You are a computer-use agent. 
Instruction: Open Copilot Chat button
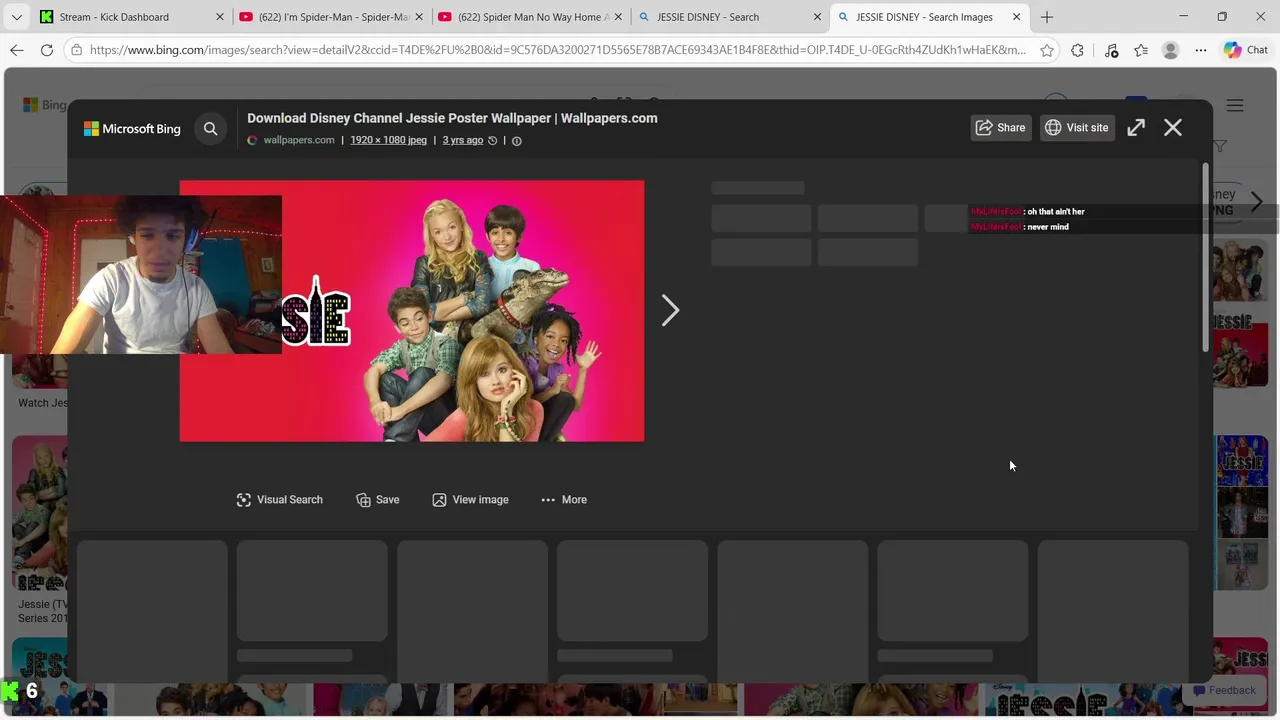click(x=1246, y=50)
